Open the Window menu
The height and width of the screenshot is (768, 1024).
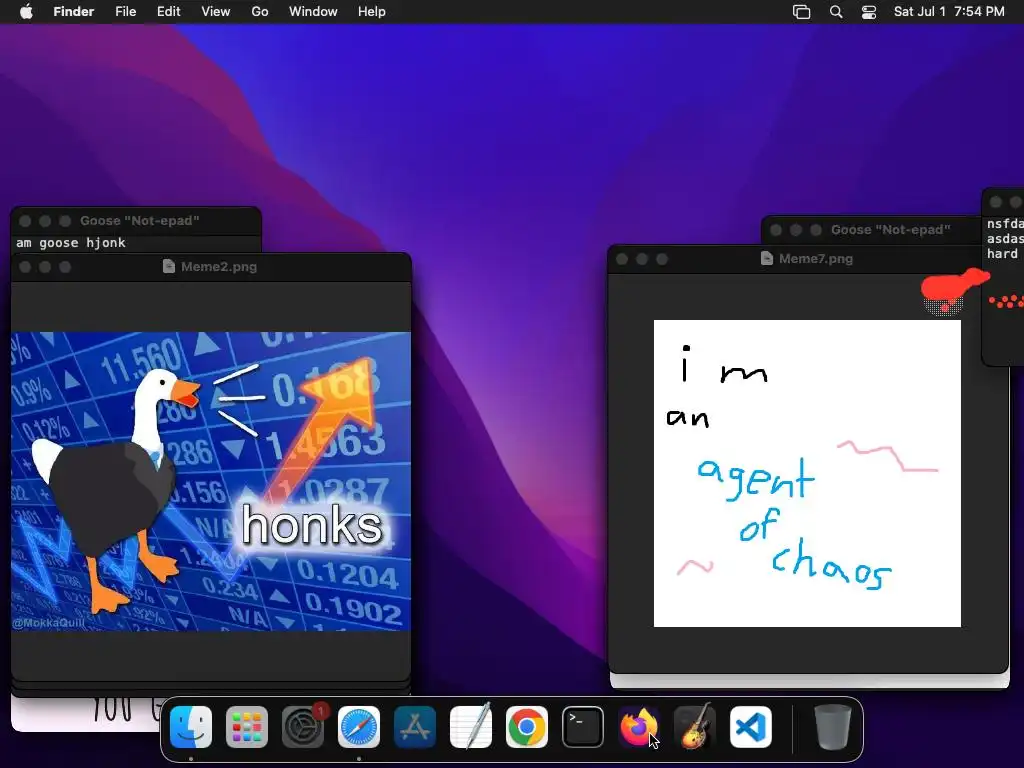(x=313, y=12)
